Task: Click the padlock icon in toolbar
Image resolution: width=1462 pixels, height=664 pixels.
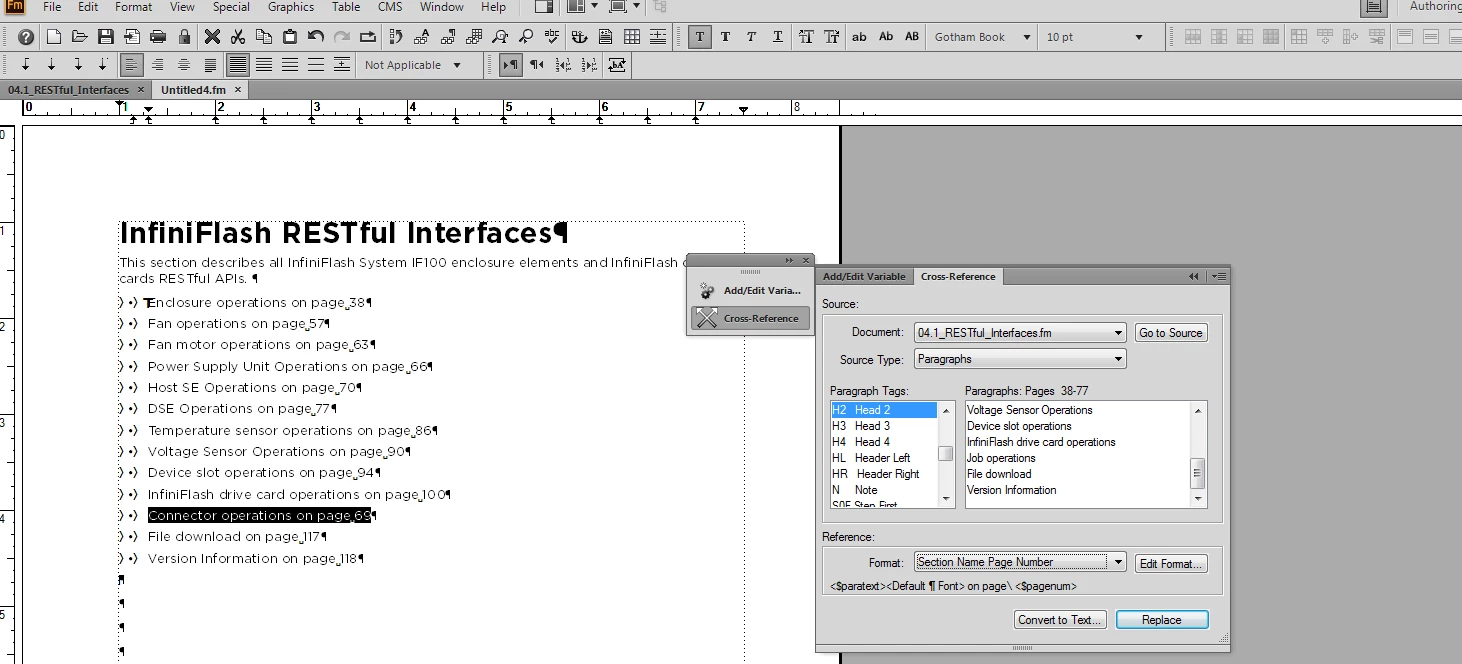Action: (x=184, y=37)
